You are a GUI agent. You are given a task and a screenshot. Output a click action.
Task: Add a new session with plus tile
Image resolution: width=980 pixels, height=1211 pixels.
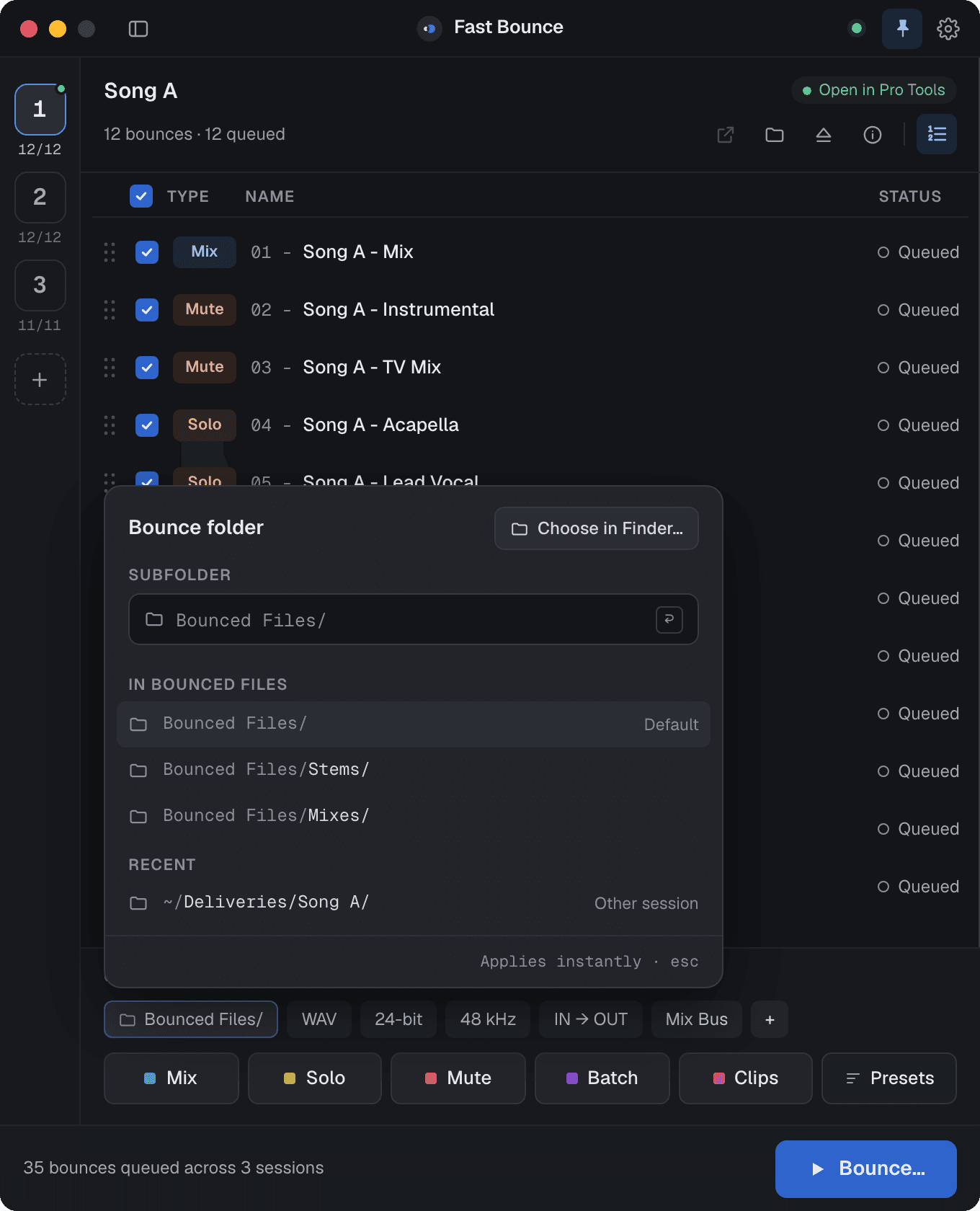click(40, 379)
